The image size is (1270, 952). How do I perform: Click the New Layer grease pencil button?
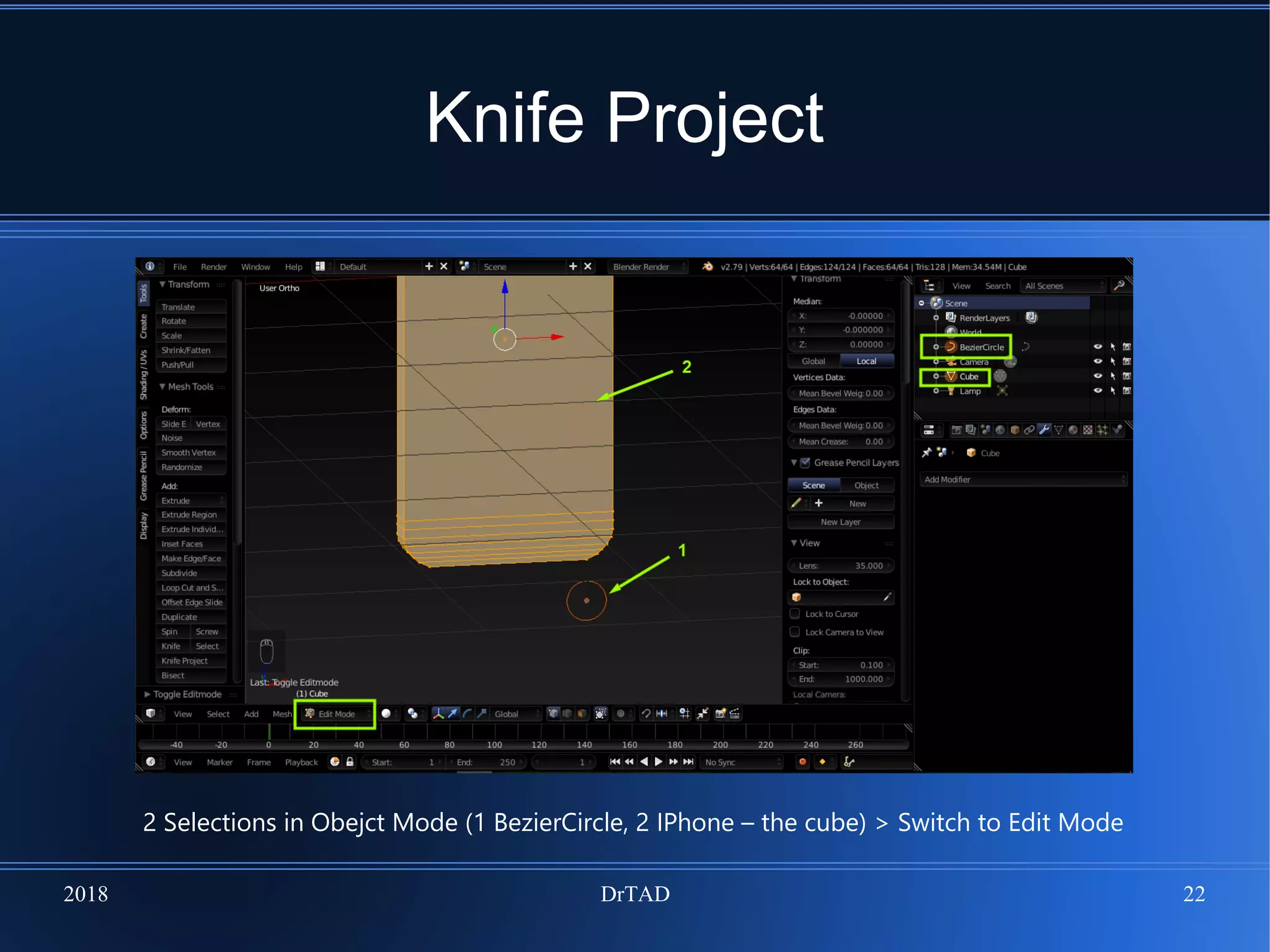point(840,522)
